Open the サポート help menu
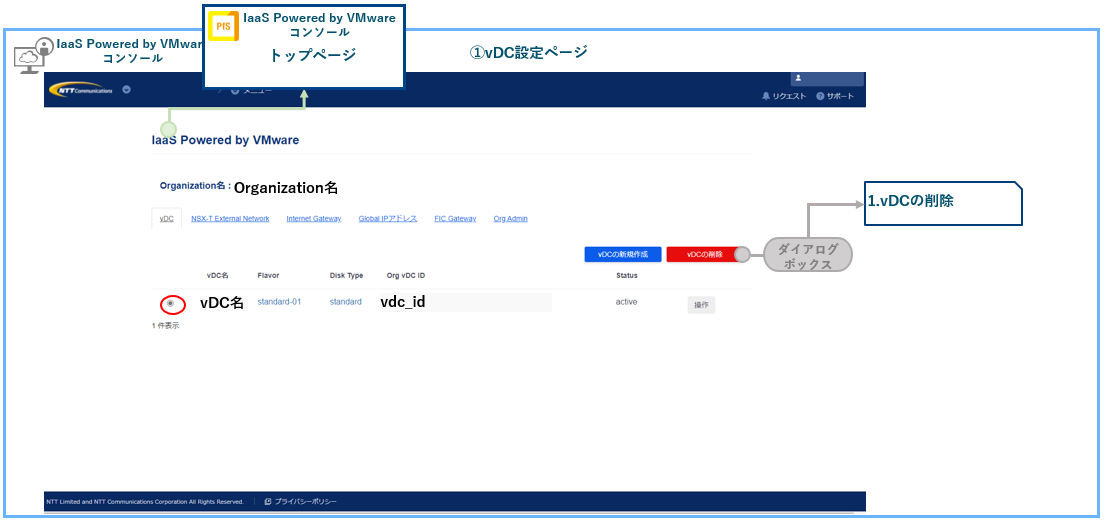 point(835,97)
